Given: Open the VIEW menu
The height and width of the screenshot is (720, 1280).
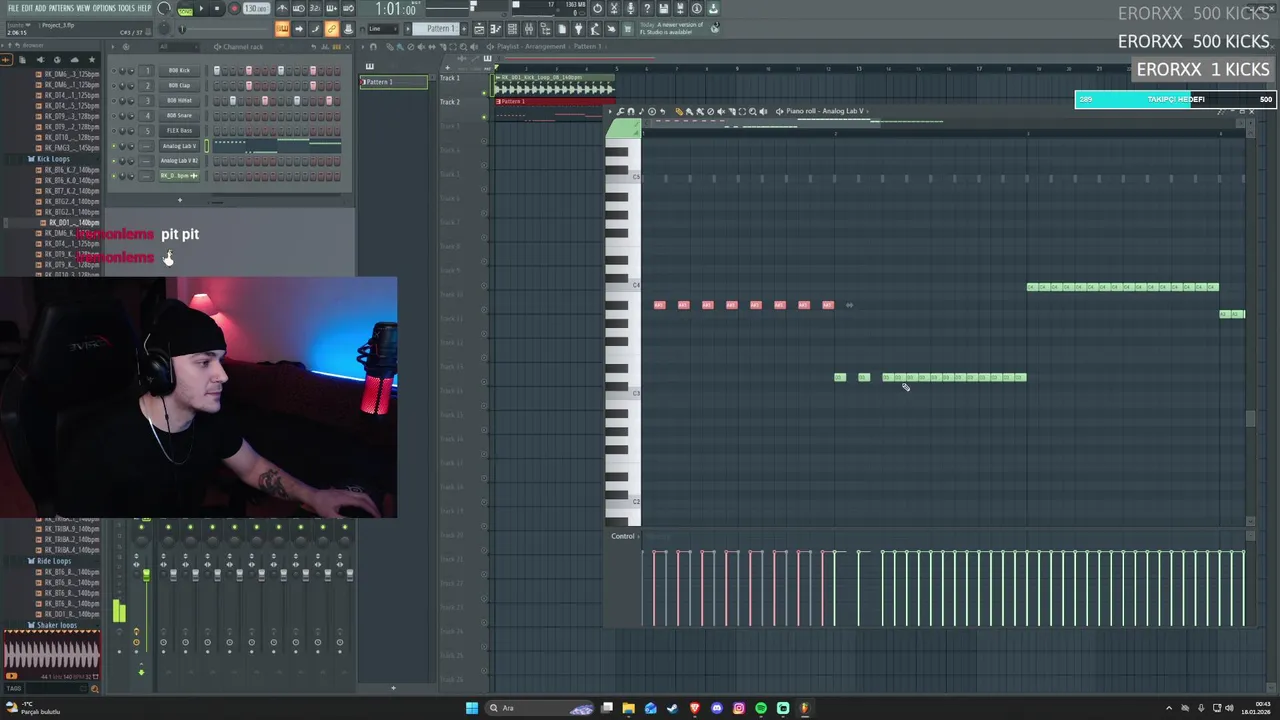Looking at the screenshot, I should [x=83, y=8].
